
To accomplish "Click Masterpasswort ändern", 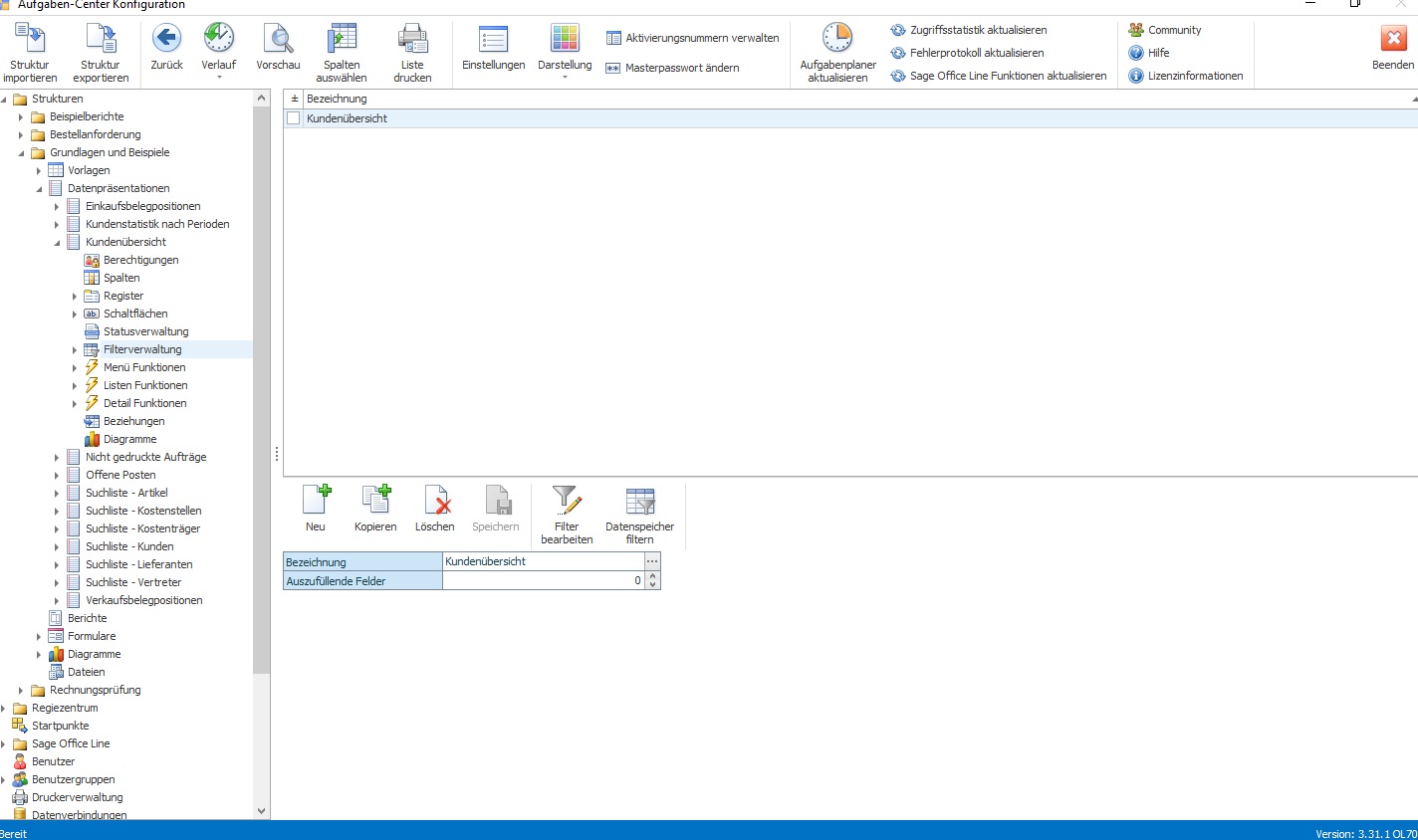I will point(673,68).
